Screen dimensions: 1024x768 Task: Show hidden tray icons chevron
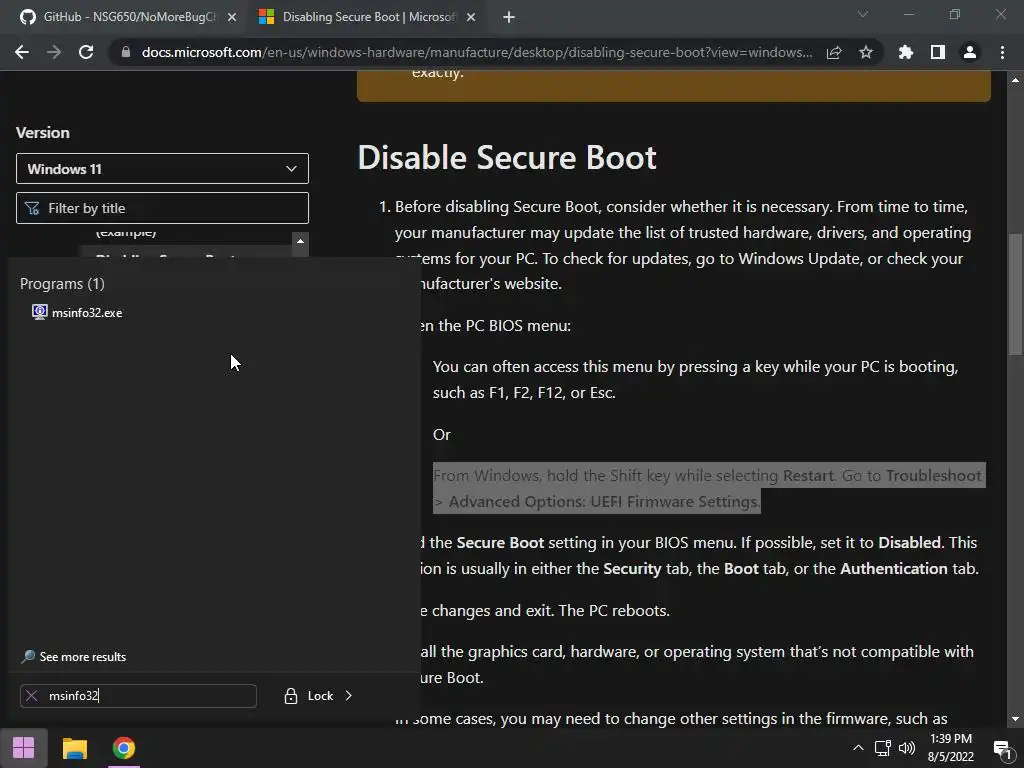(858, 748)
